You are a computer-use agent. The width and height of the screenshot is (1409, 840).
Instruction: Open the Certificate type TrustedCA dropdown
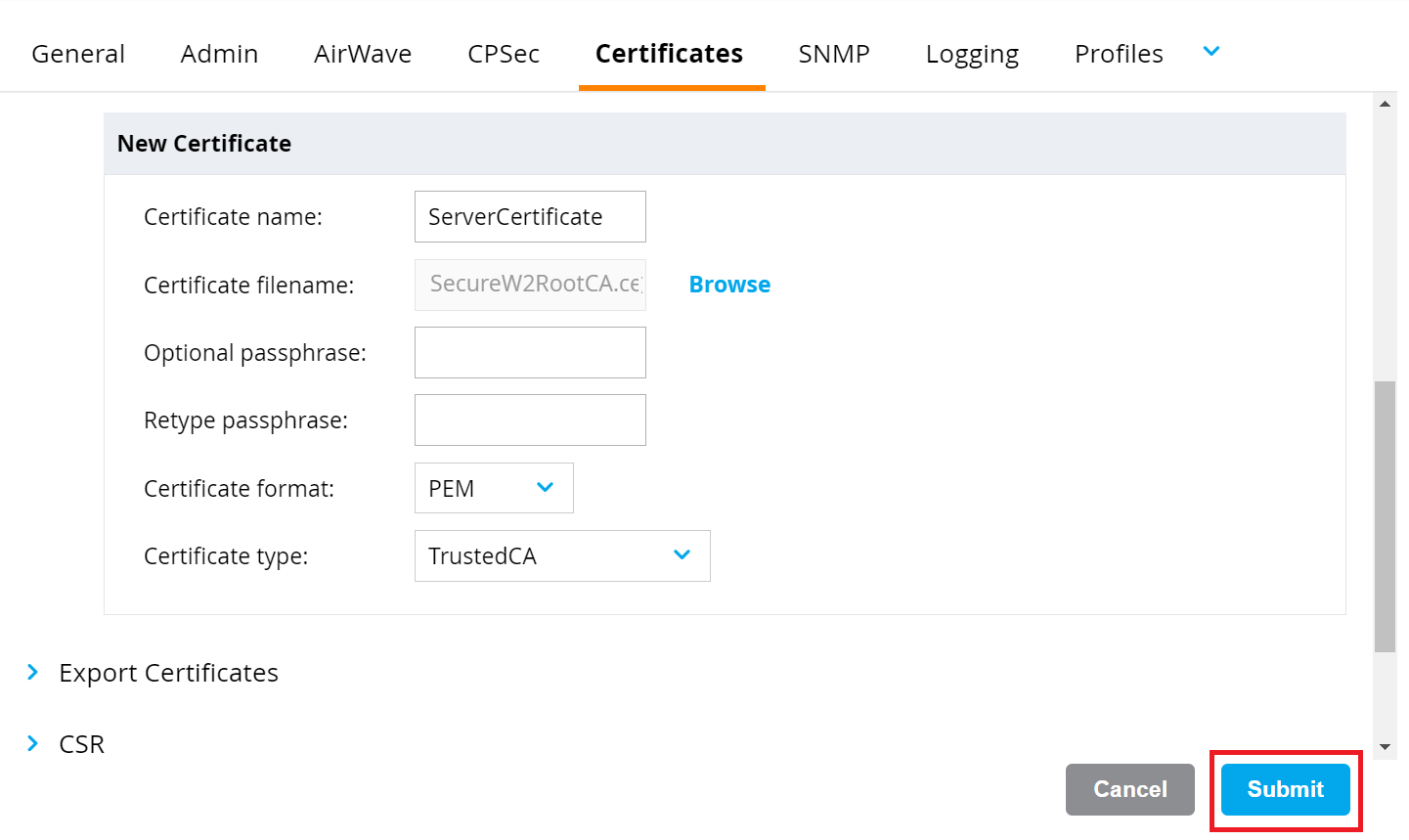click(x=562, y=556)
